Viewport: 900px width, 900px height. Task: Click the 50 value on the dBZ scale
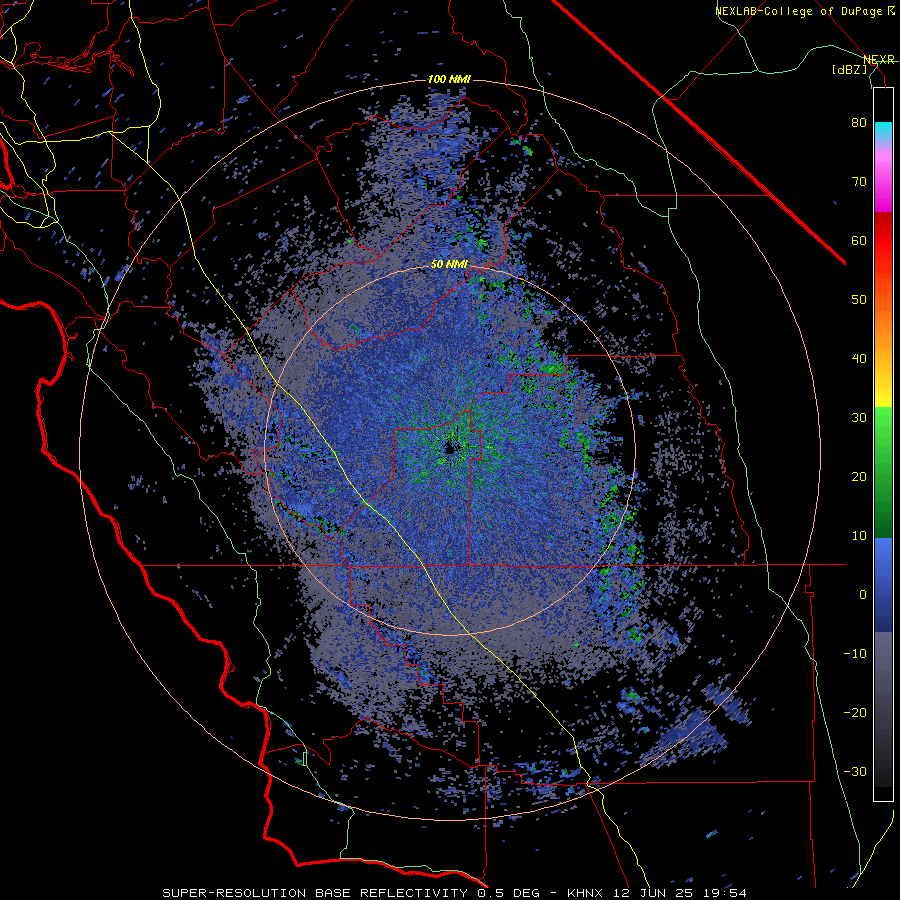tap(859, 300)
